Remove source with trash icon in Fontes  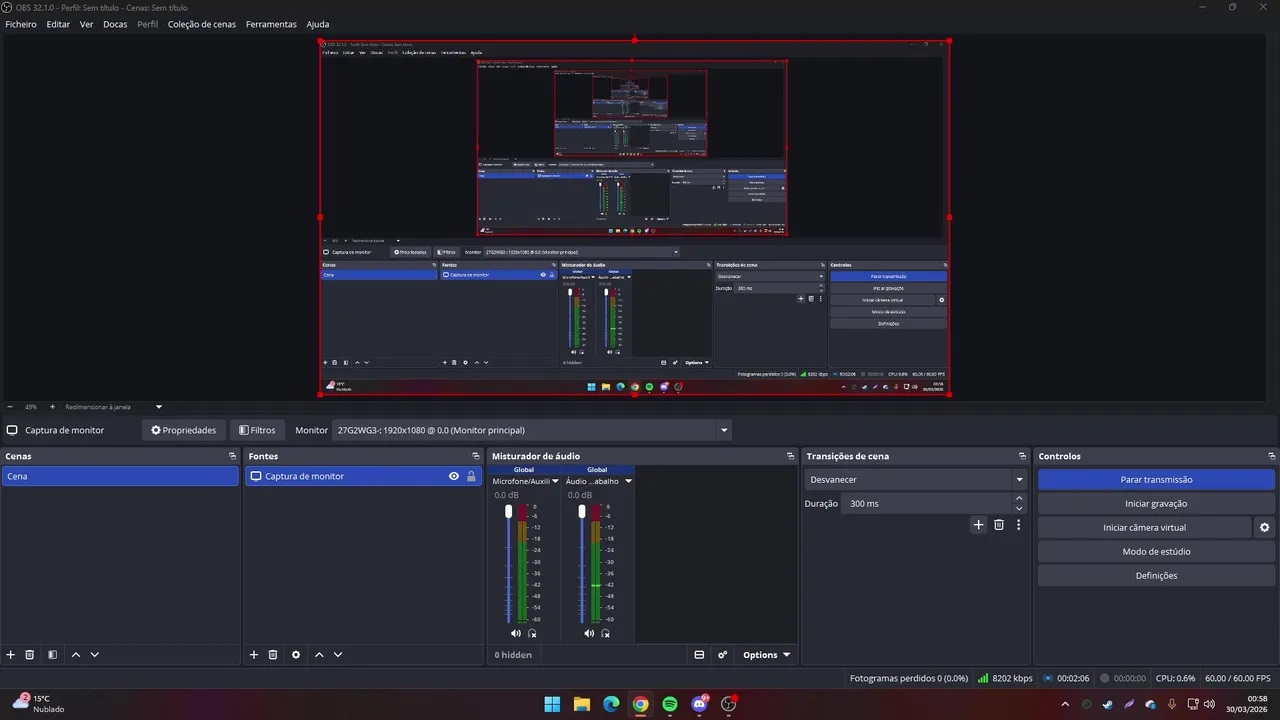(x=273, y=655)
